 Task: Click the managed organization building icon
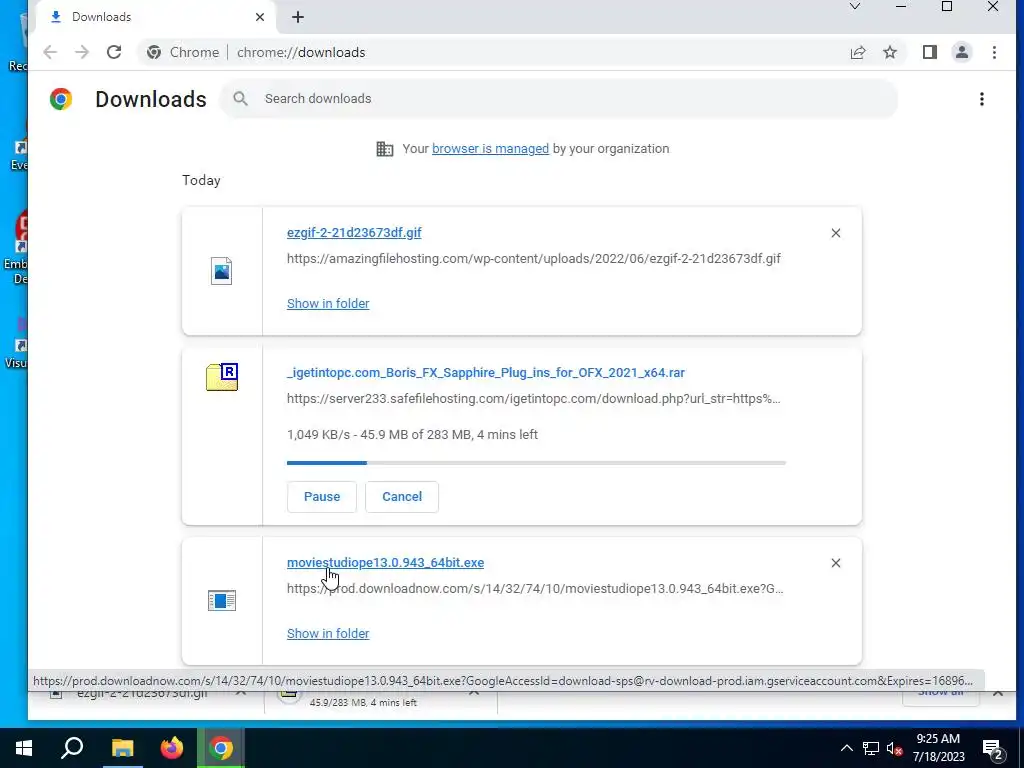click(385, 149)
